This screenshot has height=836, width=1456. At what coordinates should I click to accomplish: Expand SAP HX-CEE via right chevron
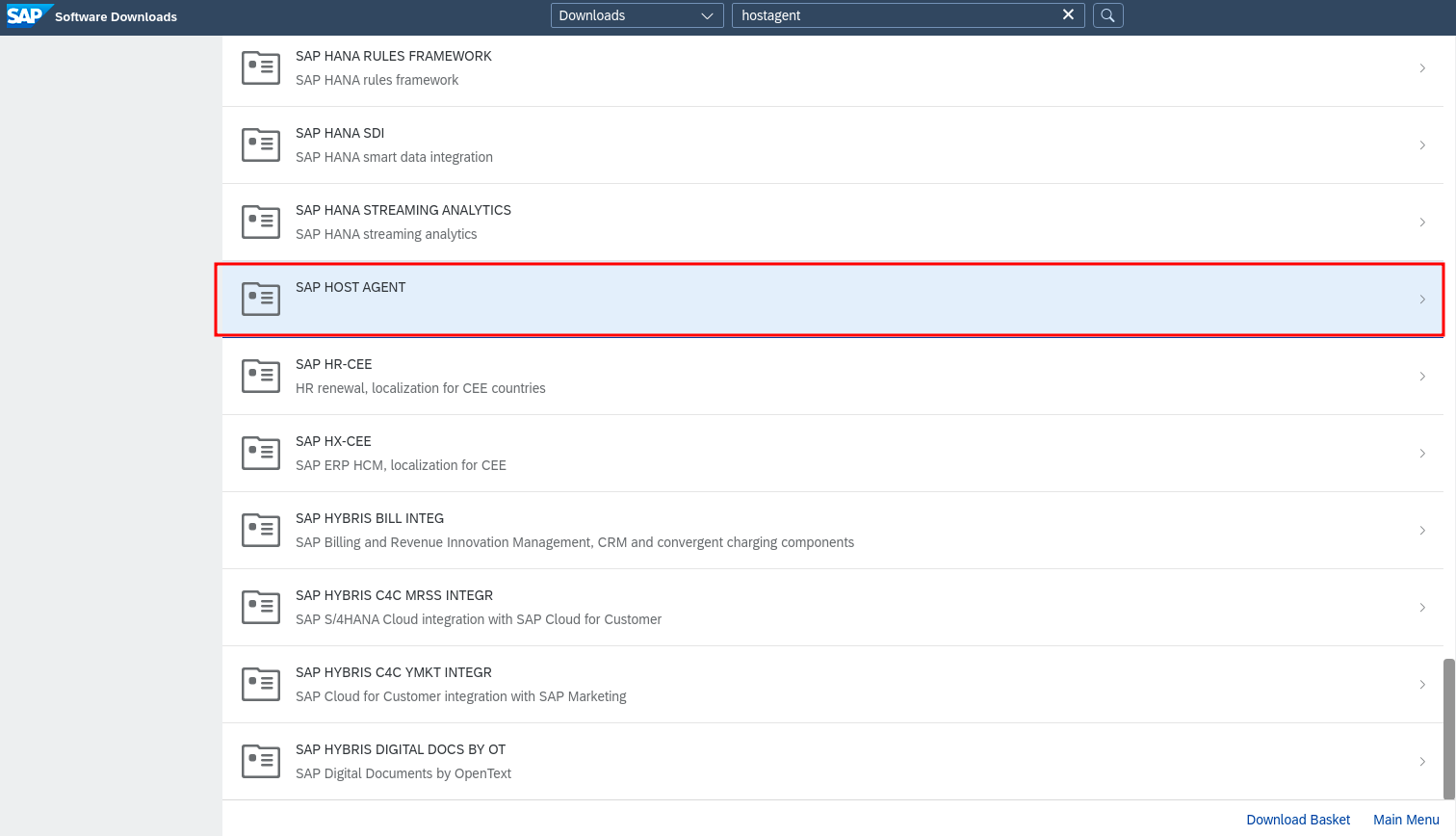[1422, 454]
